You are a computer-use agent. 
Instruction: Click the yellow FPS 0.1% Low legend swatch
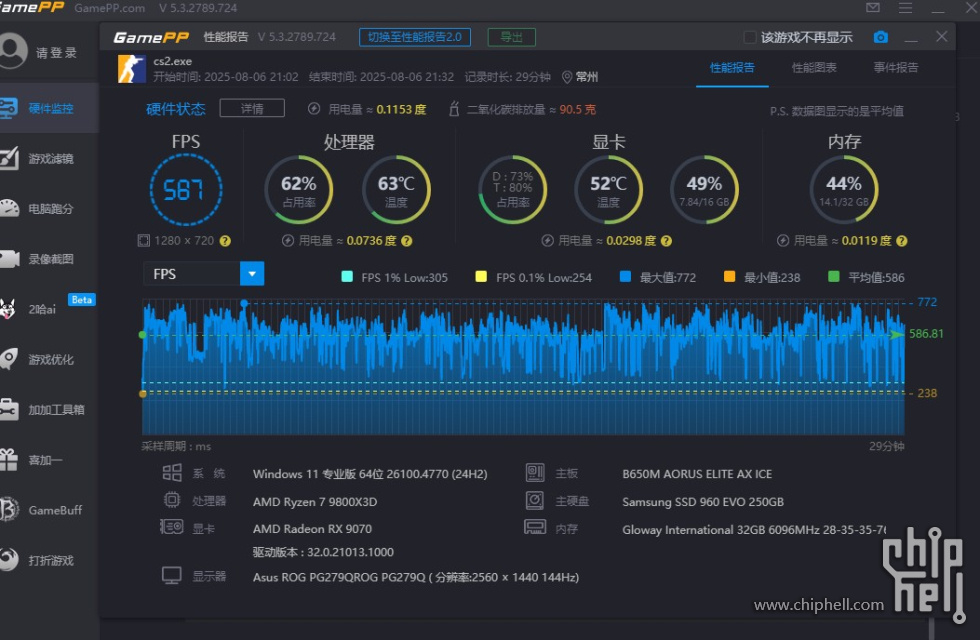click(481, 276)
